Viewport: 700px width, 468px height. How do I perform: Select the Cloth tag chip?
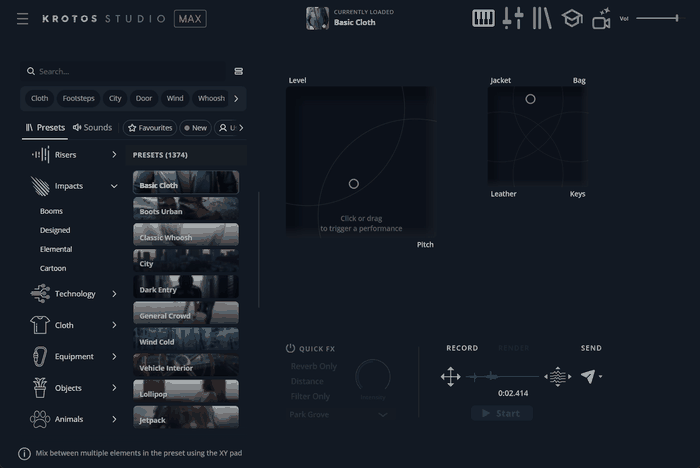[39, 98]
